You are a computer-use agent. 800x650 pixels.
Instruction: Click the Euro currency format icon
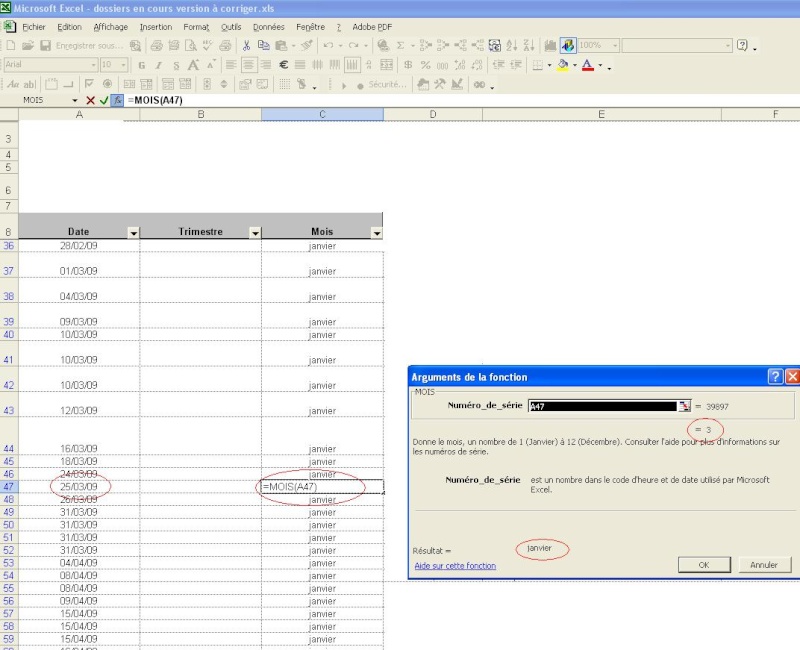[284, 65]
